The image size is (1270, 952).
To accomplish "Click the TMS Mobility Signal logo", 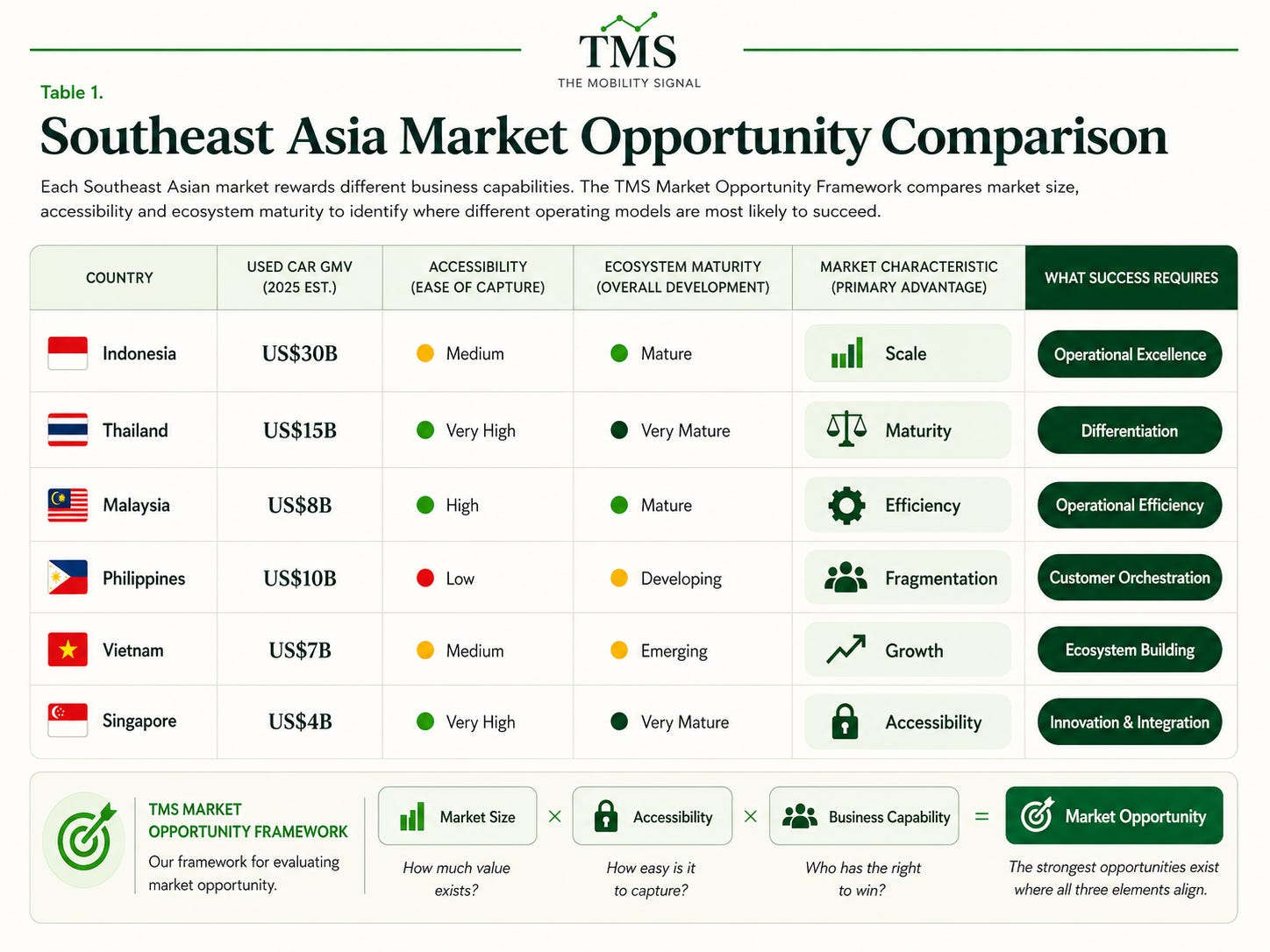I will (630, 51).
